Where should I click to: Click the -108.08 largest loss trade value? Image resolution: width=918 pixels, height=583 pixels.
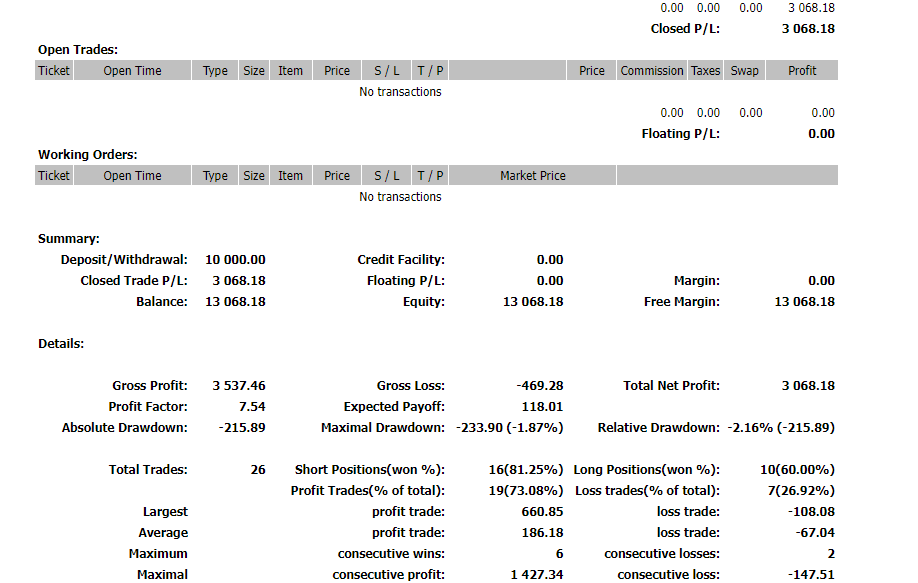click(811, 512)
